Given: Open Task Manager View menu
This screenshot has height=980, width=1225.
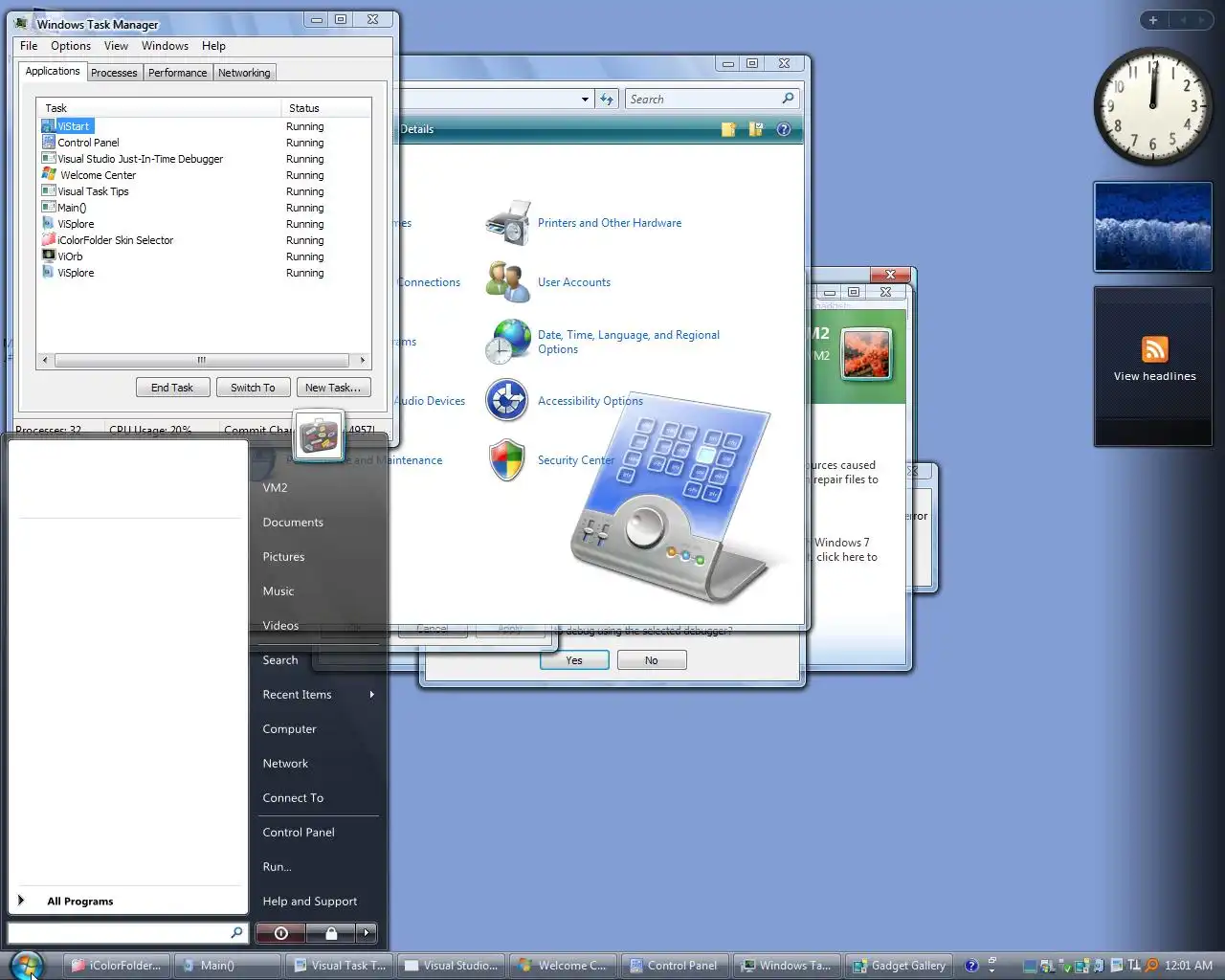Looking at the screenshot, I should 116,46.
